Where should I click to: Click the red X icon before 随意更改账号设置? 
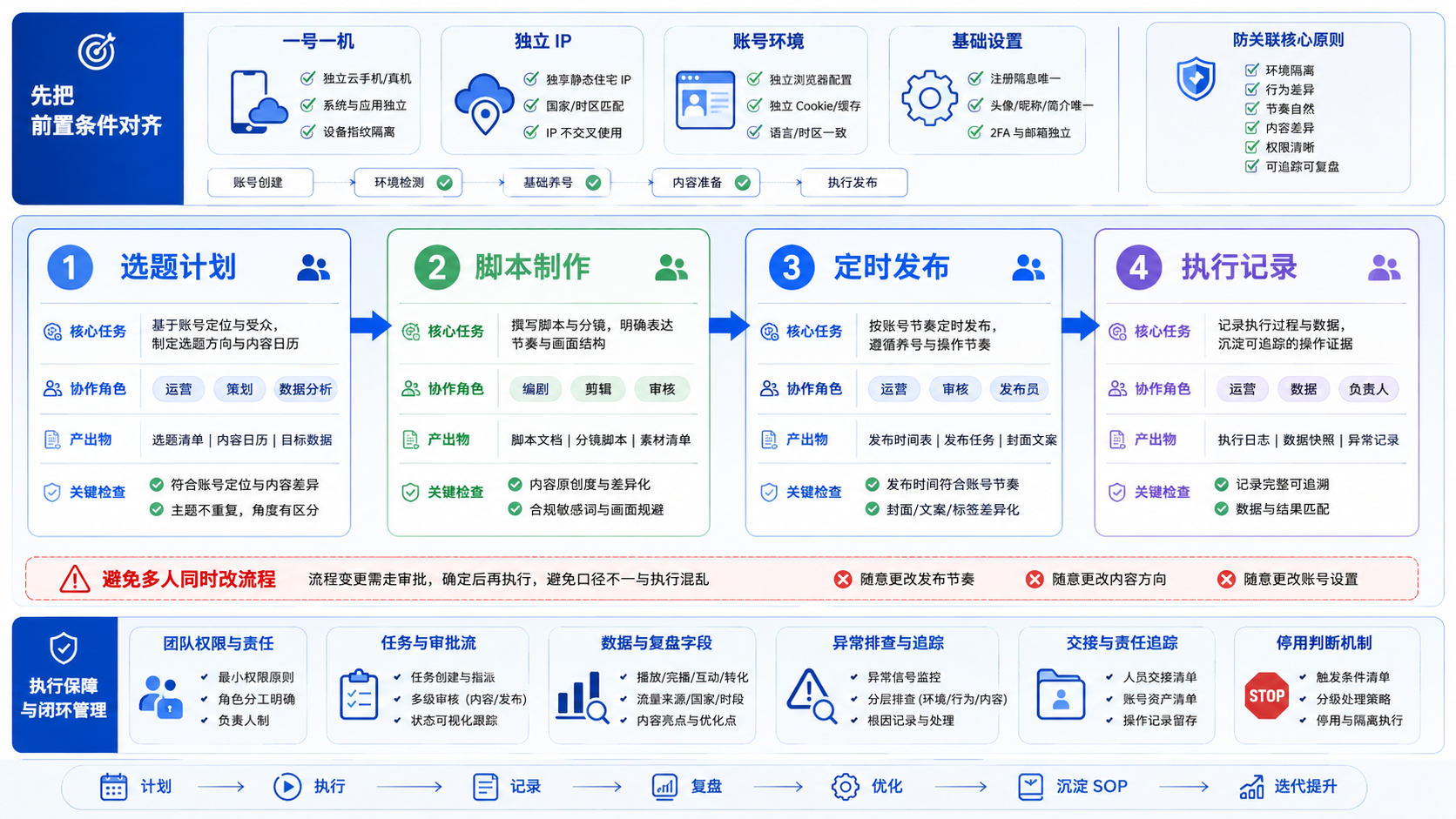pos(1226,580)
